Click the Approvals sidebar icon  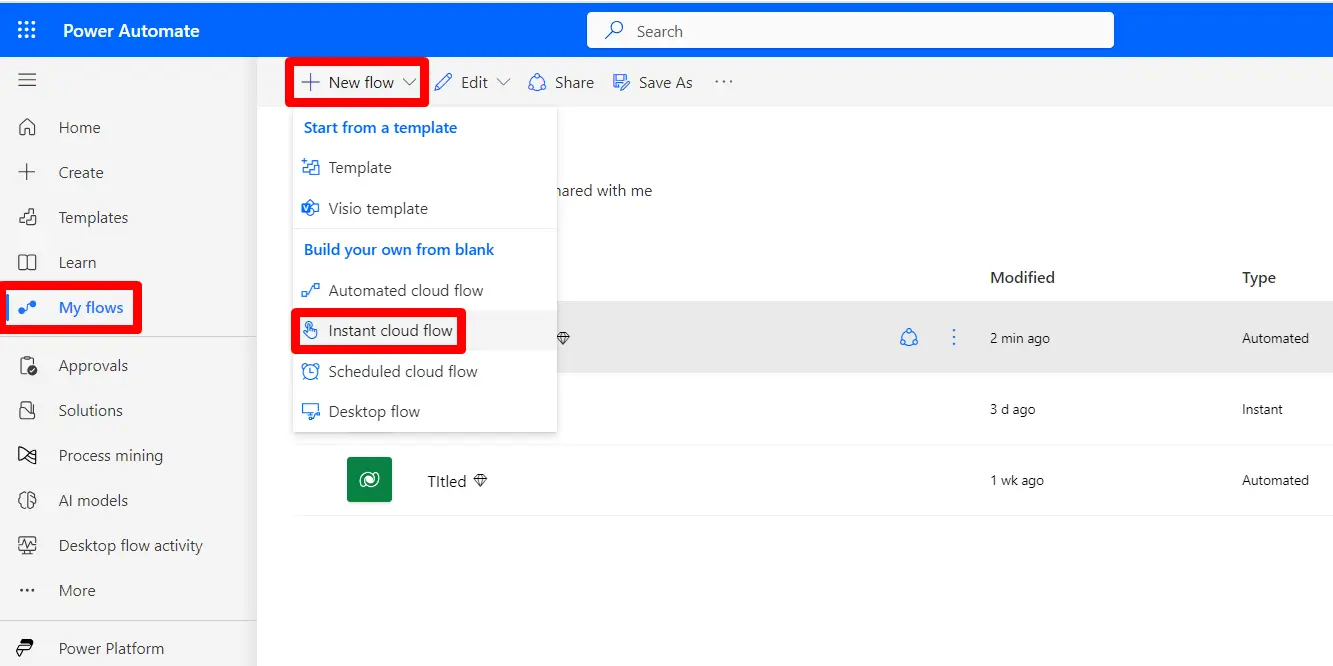pyautogui.click(x=28, y=366)
